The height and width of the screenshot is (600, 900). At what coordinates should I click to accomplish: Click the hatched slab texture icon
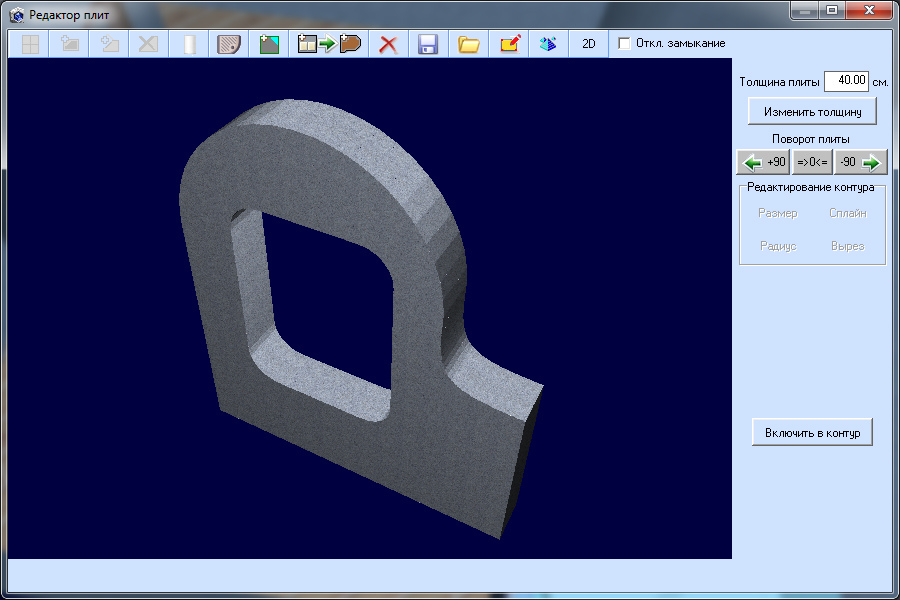coord(229,44)
